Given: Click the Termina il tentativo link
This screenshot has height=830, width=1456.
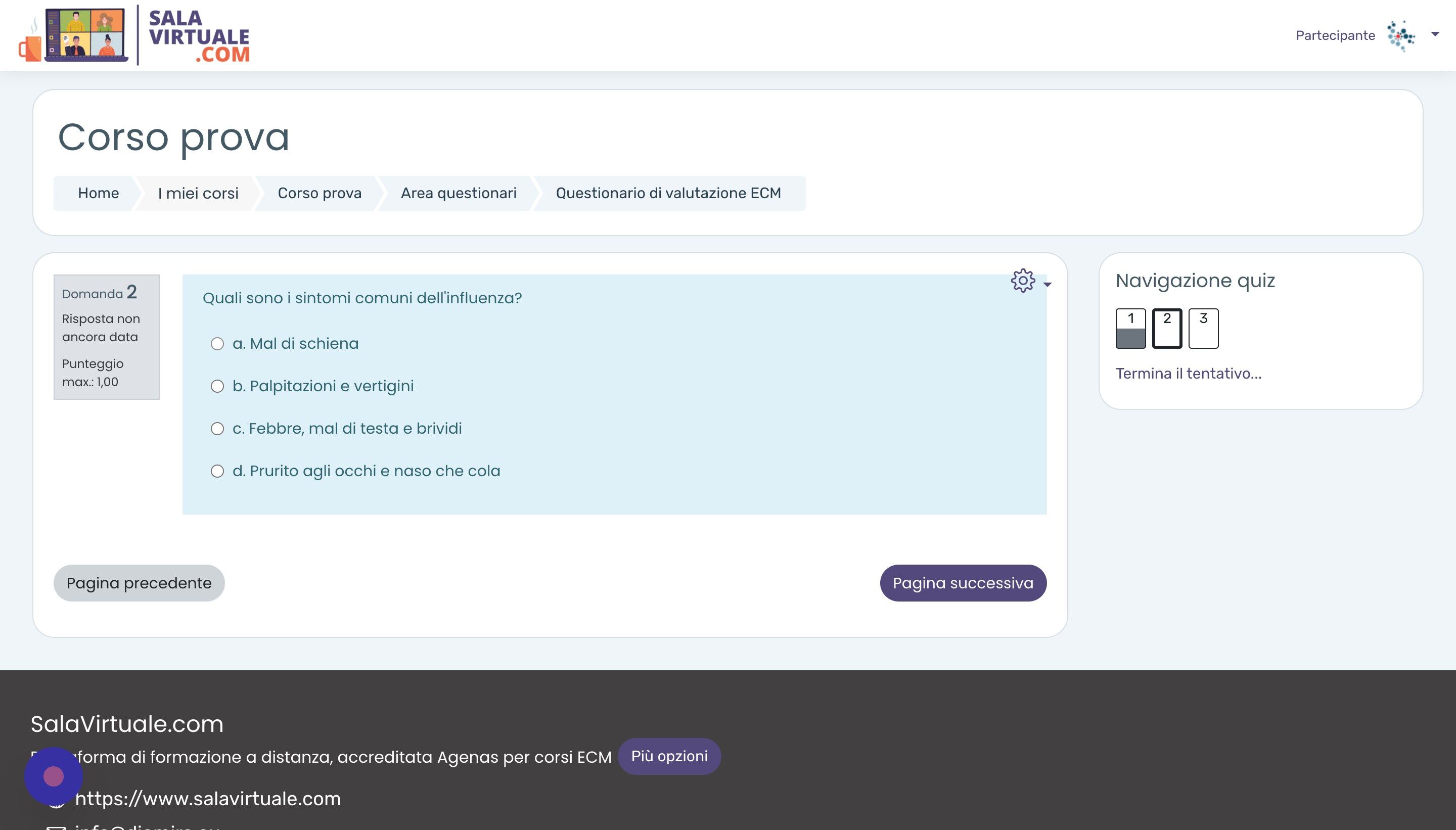Looking at the screenshot, I should coord(1188,374).
